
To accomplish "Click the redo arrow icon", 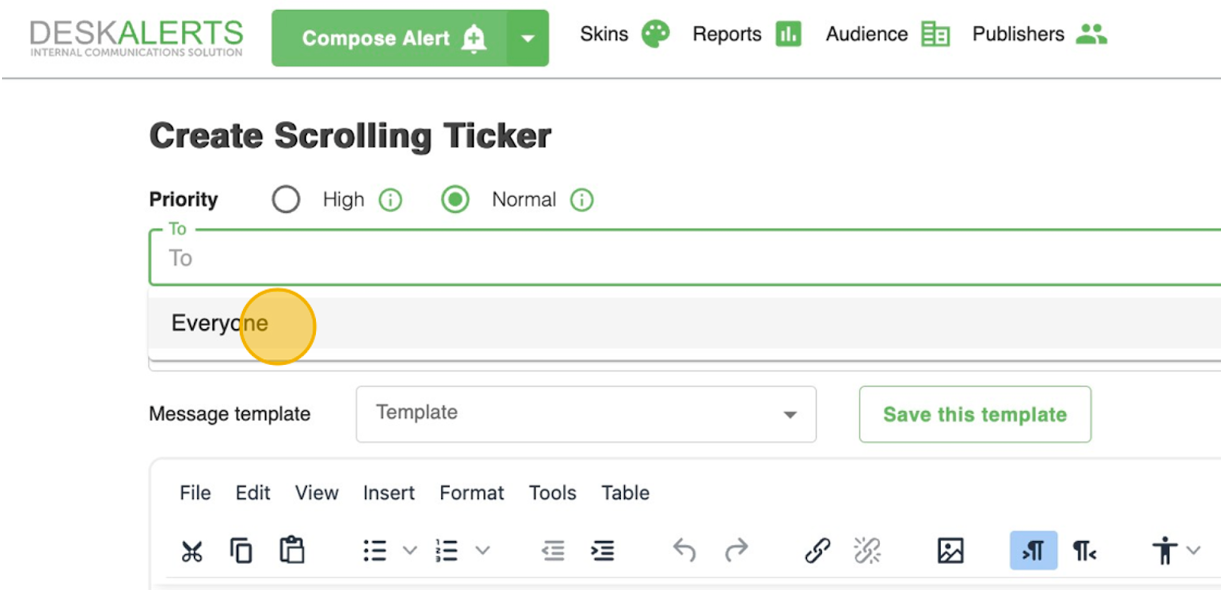I will [x=736, y=550].
